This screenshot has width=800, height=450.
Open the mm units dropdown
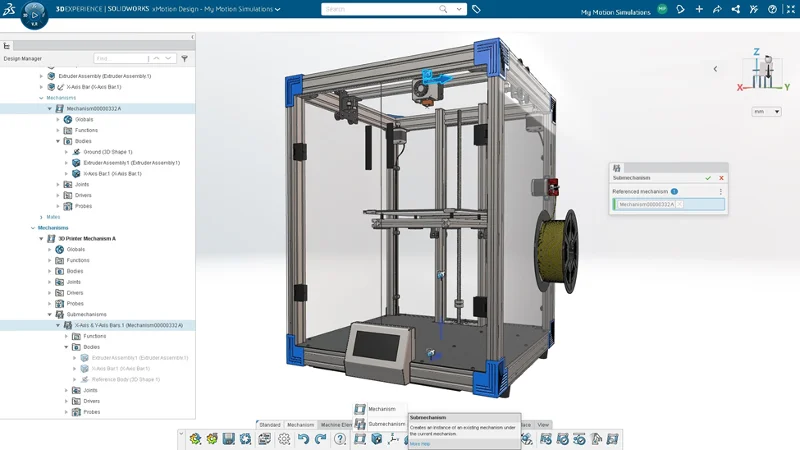[765, 112]
